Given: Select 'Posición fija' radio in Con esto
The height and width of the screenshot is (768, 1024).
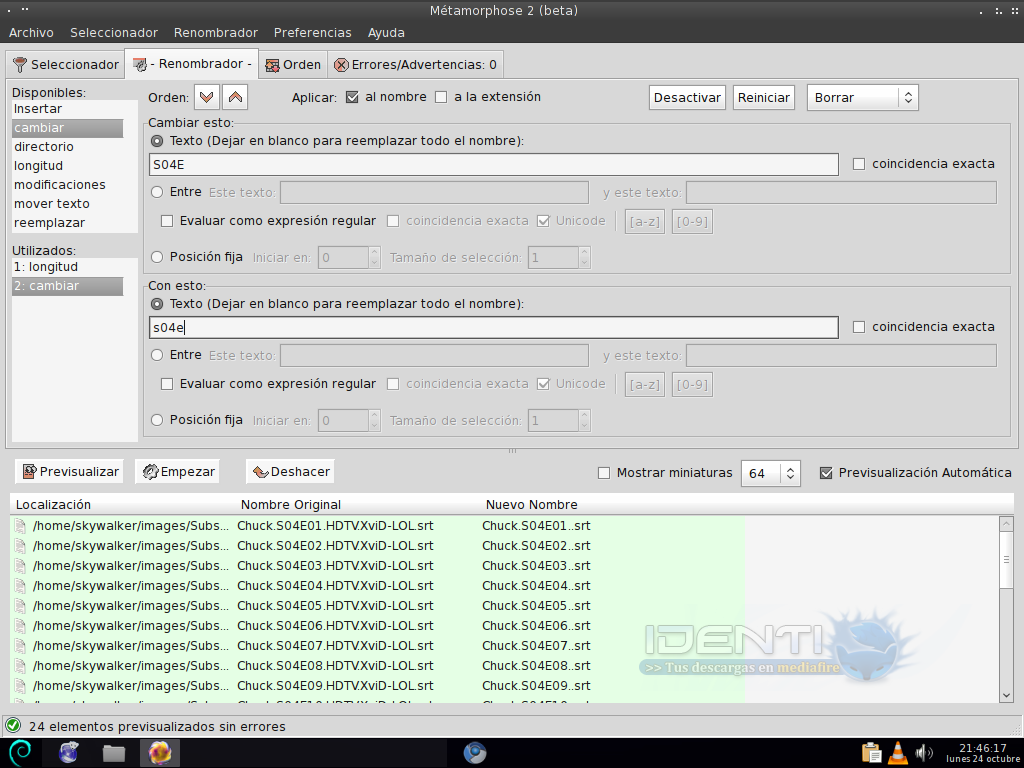Looking at the screenshot, I should point(157,420).
